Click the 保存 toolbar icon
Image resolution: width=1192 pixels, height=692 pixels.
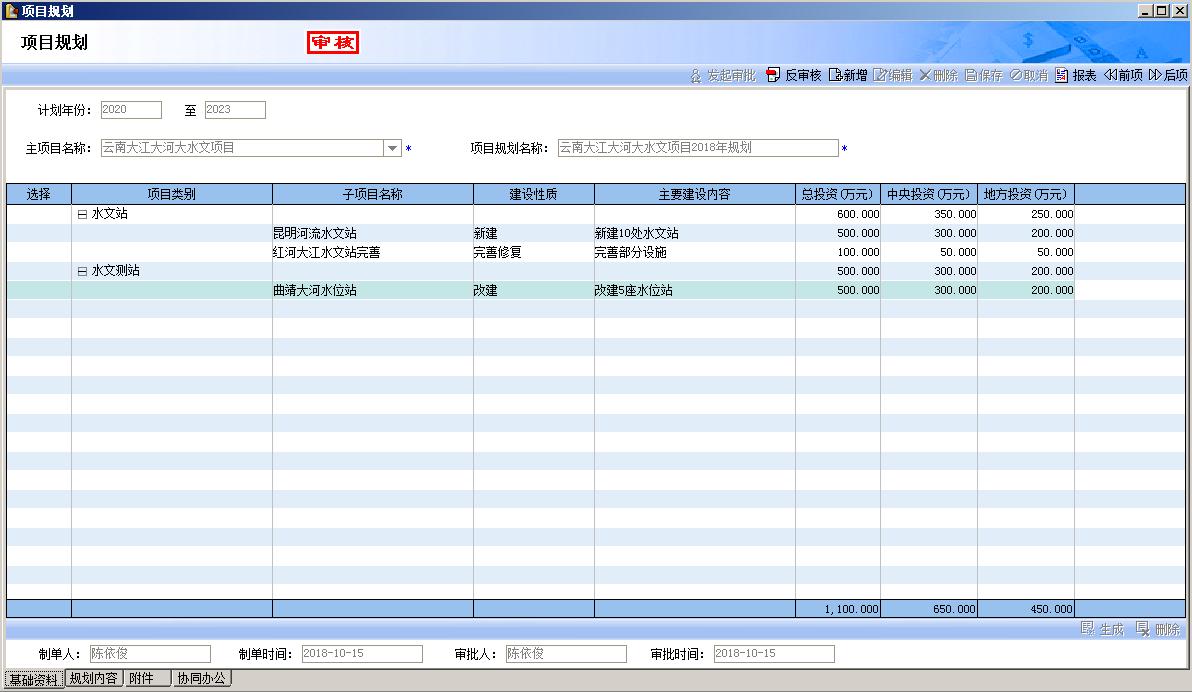point(971,76)
